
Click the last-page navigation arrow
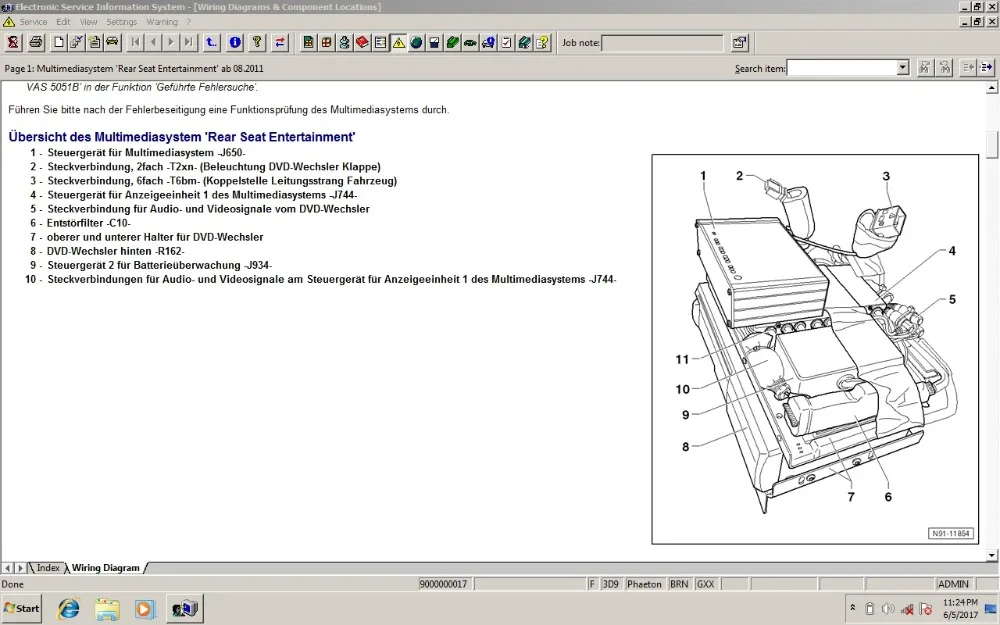189,43
